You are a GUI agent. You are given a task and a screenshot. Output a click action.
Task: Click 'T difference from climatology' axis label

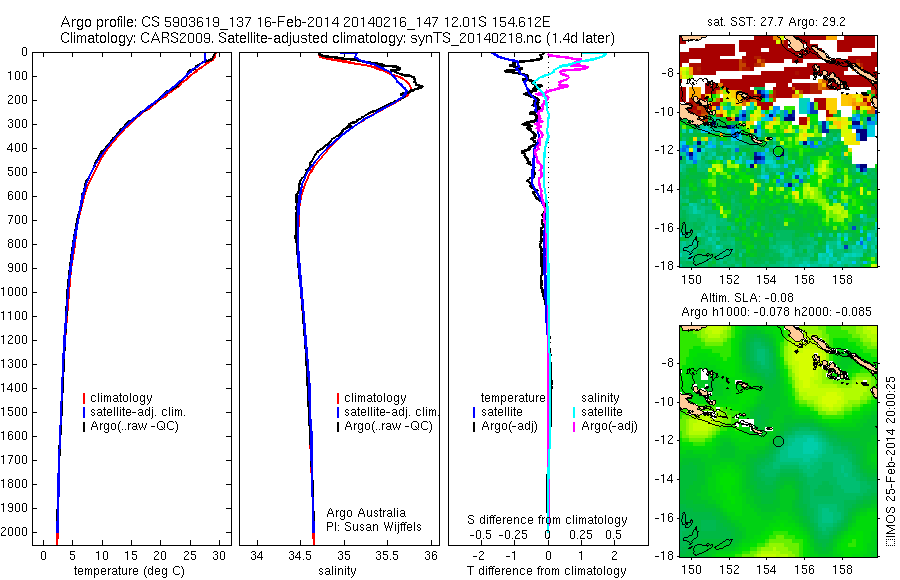546,571
